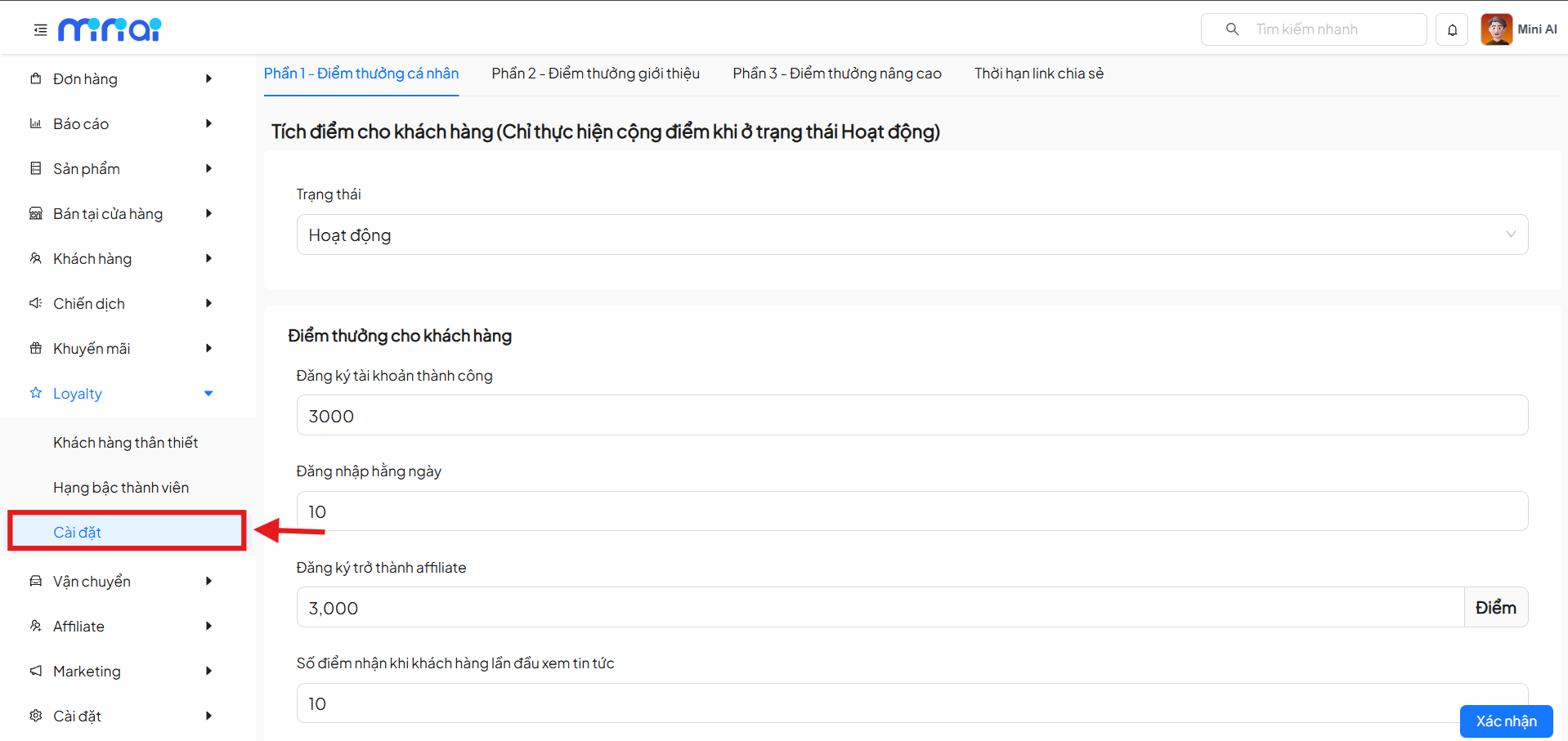The width and height of the screenshot is (1568, 741).
Task: Click the Vận chuyển truck icon
Action: click(x=36, y=581)
